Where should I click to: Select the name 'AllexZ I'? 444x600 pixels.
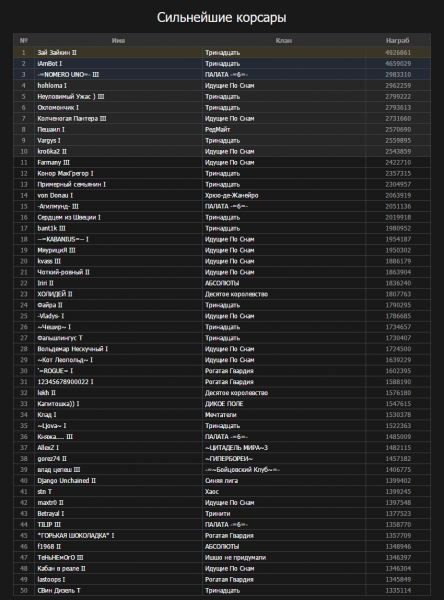coord(48,448)
